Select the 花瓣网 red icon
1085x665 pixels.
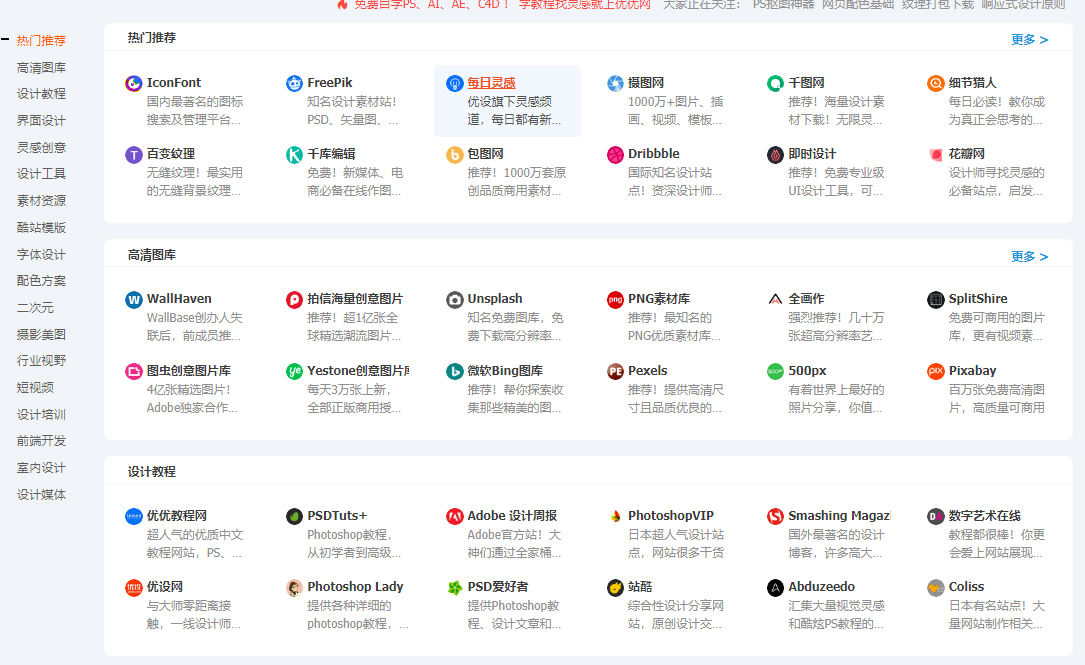click(x=936, y=155)
